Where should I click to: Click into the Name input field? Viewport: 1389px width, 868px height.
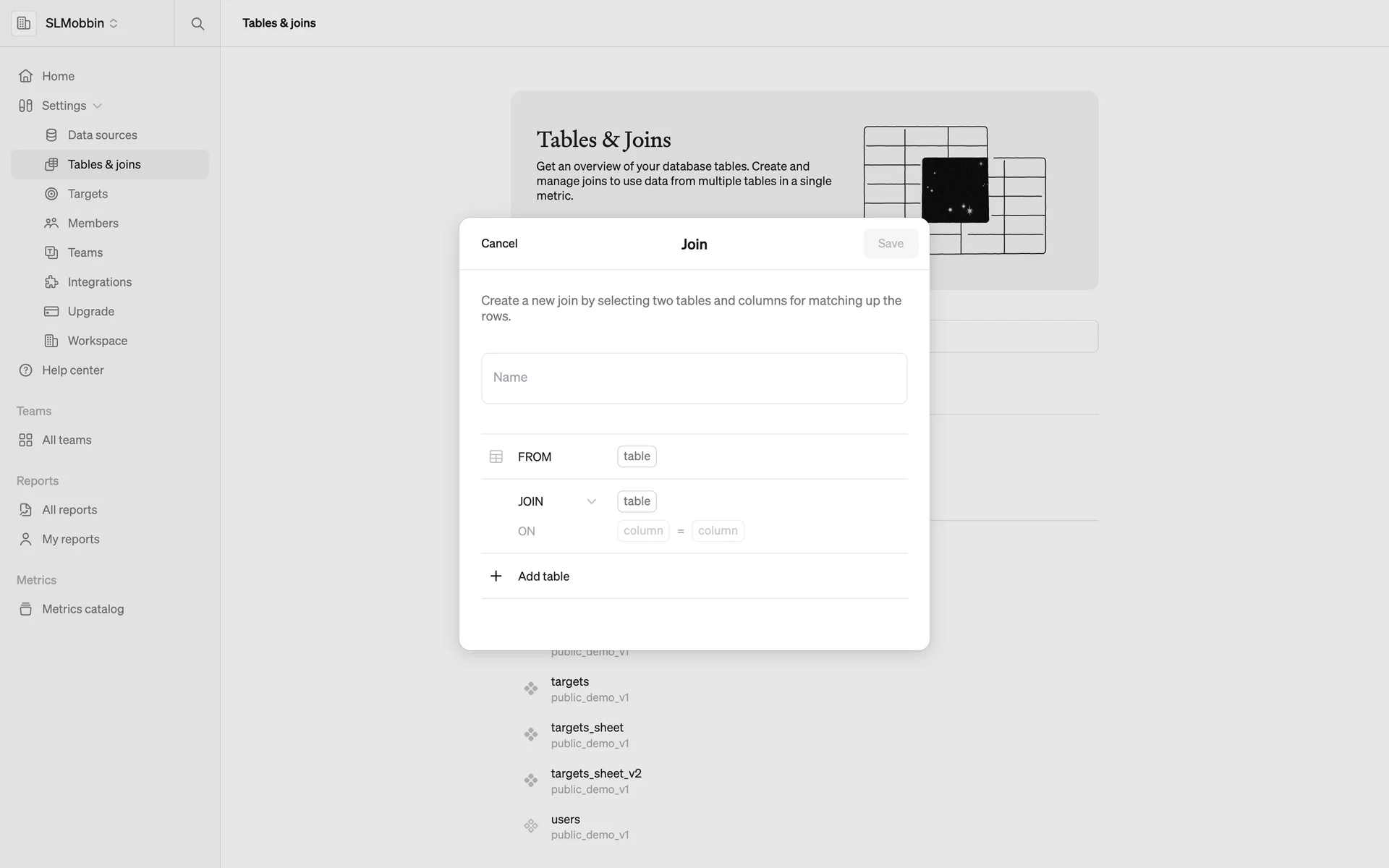click(694, 378)
